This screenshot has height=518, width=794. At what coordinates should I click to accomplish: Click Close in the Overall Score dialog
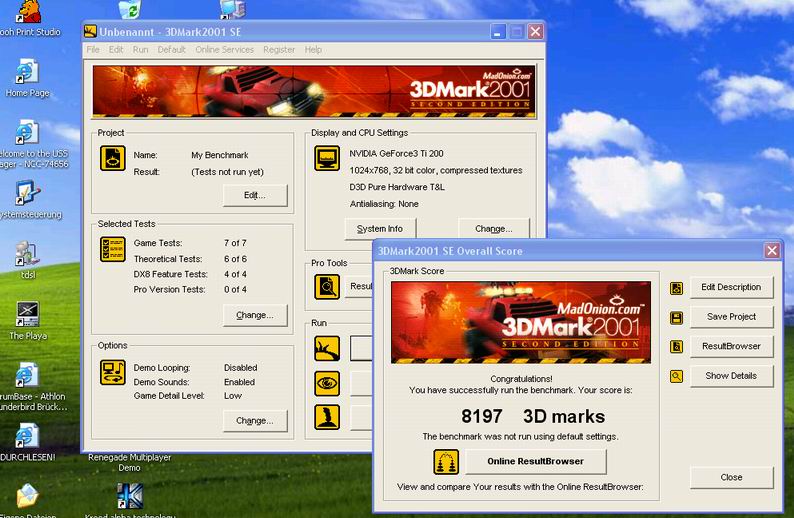(x=731, y=477)
